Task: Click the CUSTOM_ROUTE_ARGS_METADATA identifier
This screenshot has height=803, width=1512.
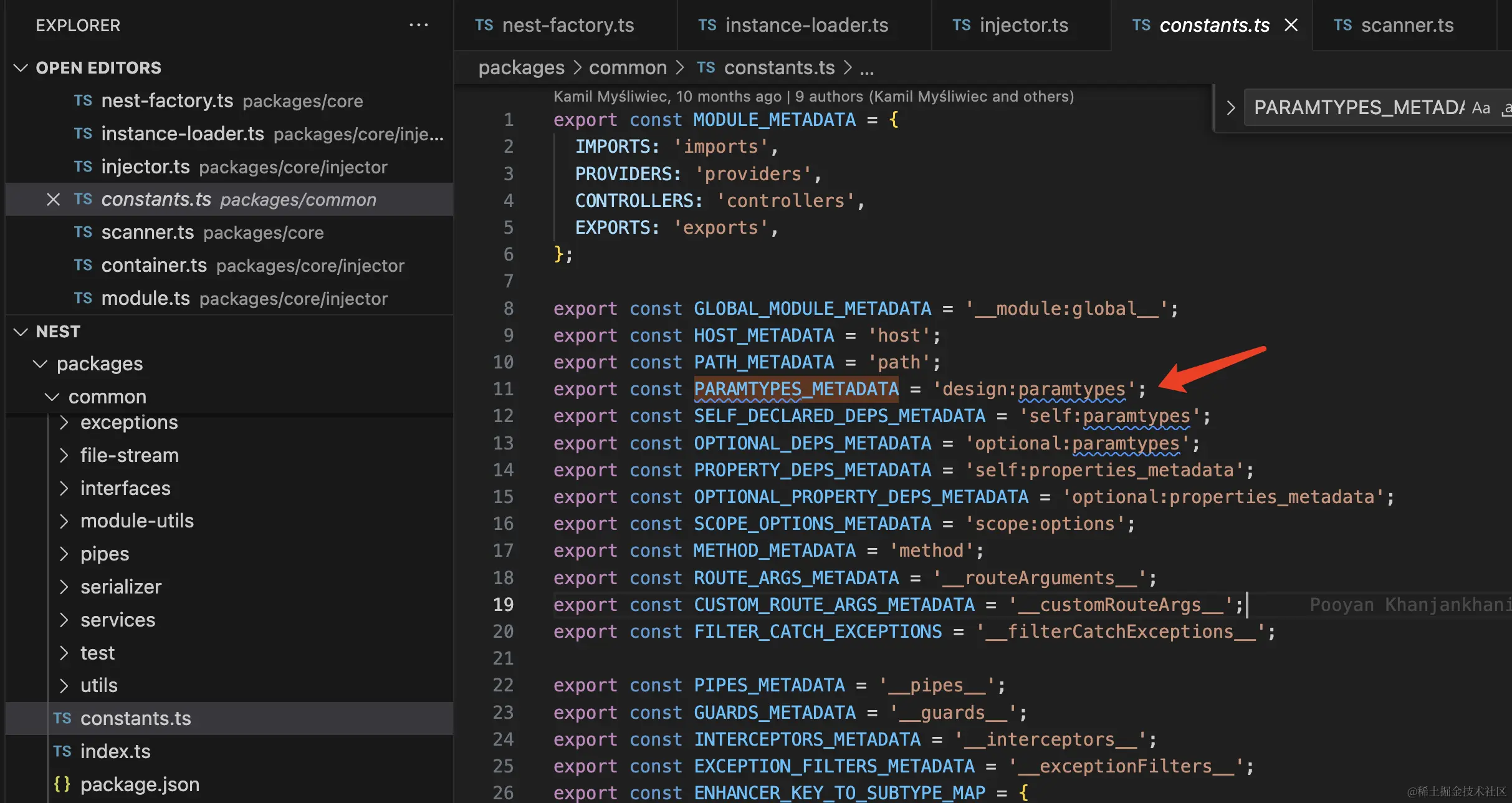Action: point(834,605)
